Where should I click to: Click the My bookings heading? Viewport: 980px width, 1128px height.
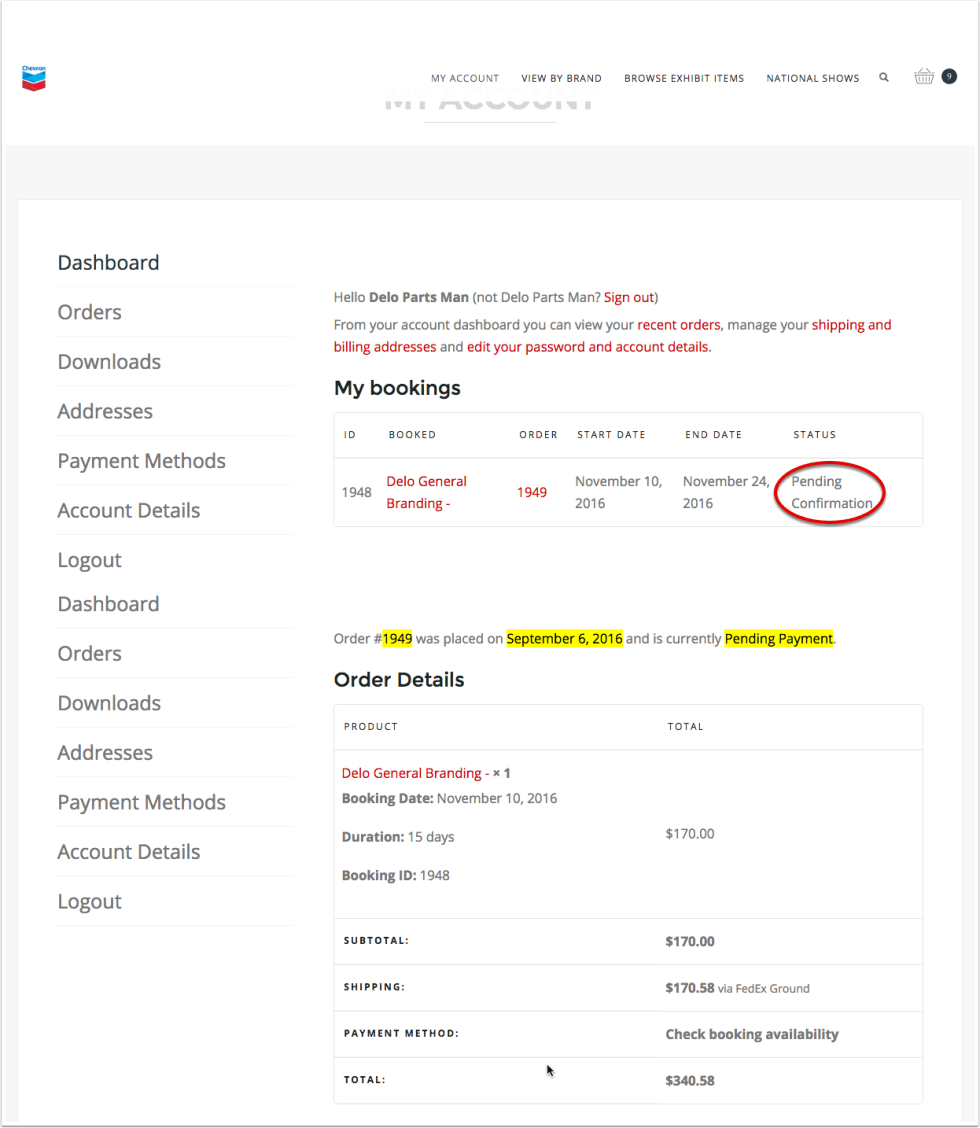[397, 388]
